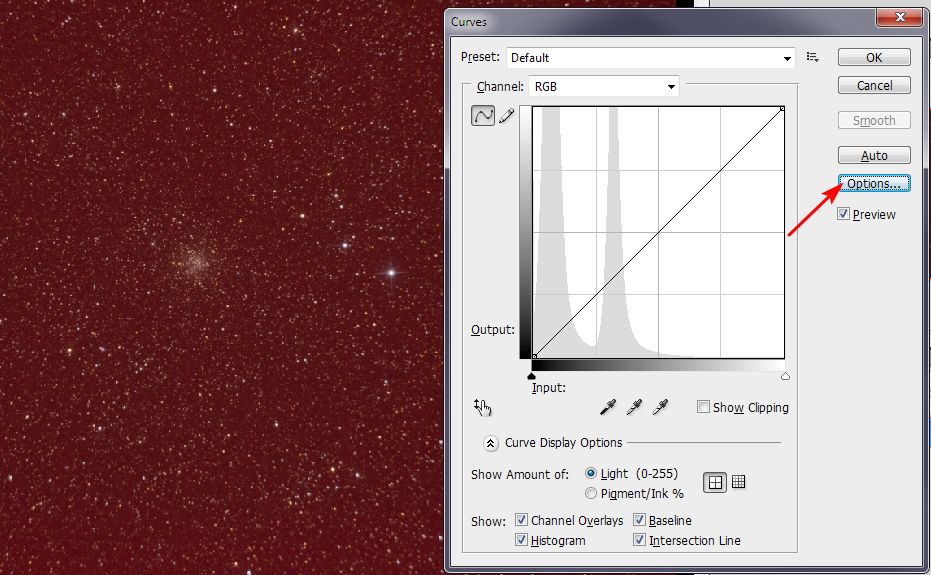
Task: Open the Preset dropdown
Action: point(650,58)
